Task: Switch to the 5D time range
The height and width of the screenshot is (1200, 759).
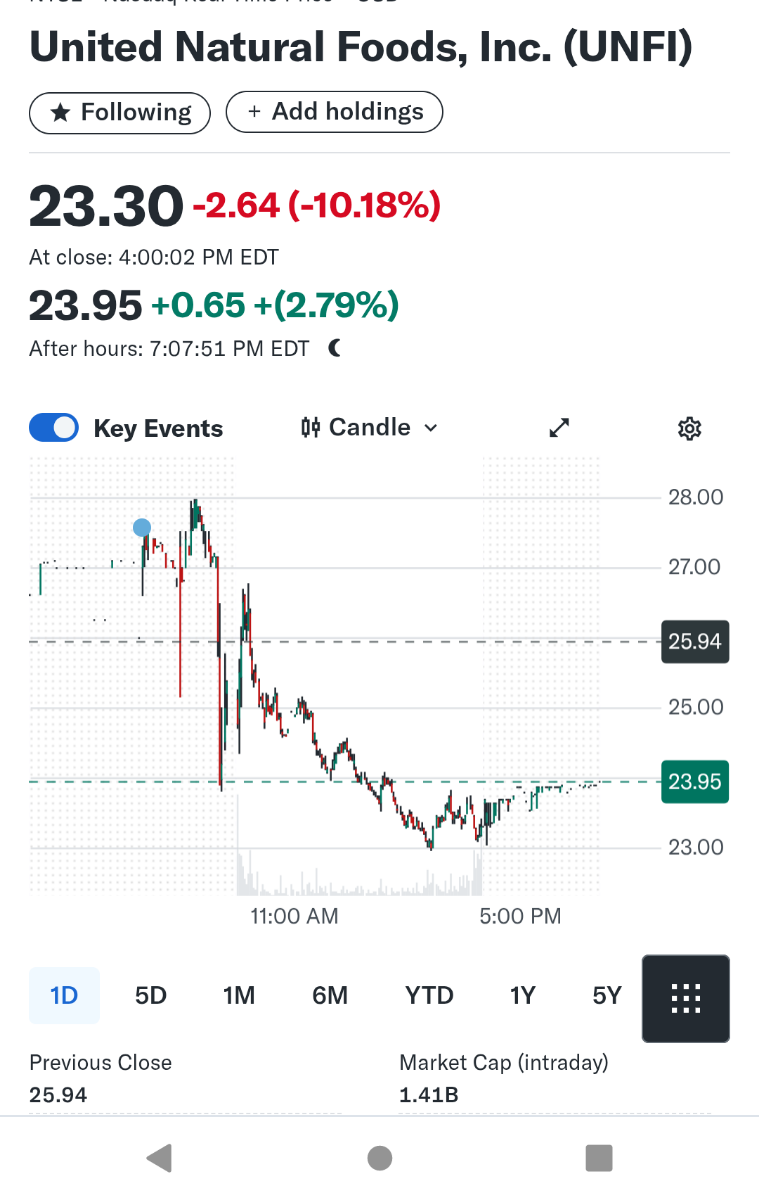Action: pos(151,995)
